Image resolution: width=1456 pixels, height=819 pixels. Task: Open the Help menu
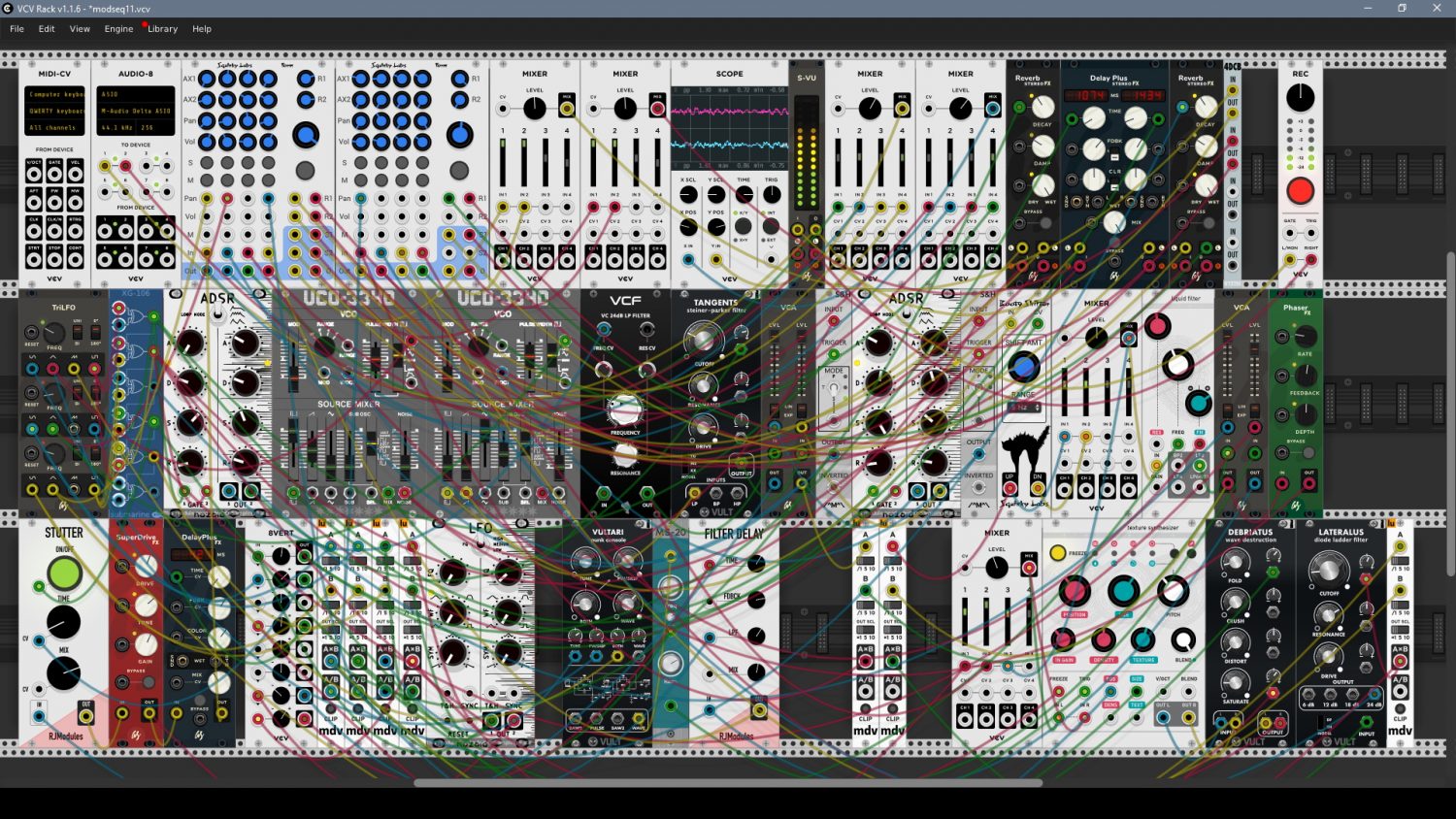202,29
